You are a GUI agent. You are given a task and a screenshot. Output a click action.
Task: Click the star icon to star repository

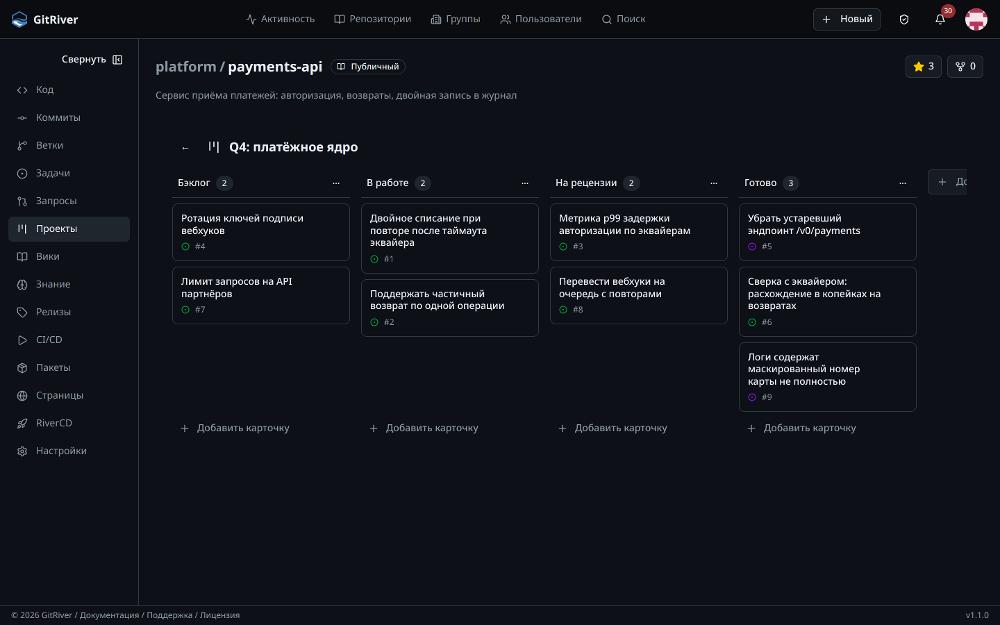[x=918, y=66]
